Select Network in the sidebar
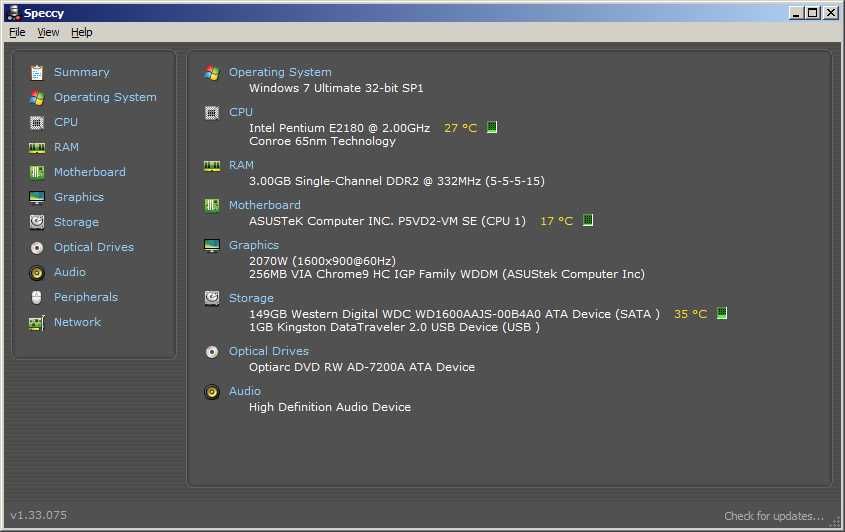Screen dimensions: 845x532 pos(77,322)
